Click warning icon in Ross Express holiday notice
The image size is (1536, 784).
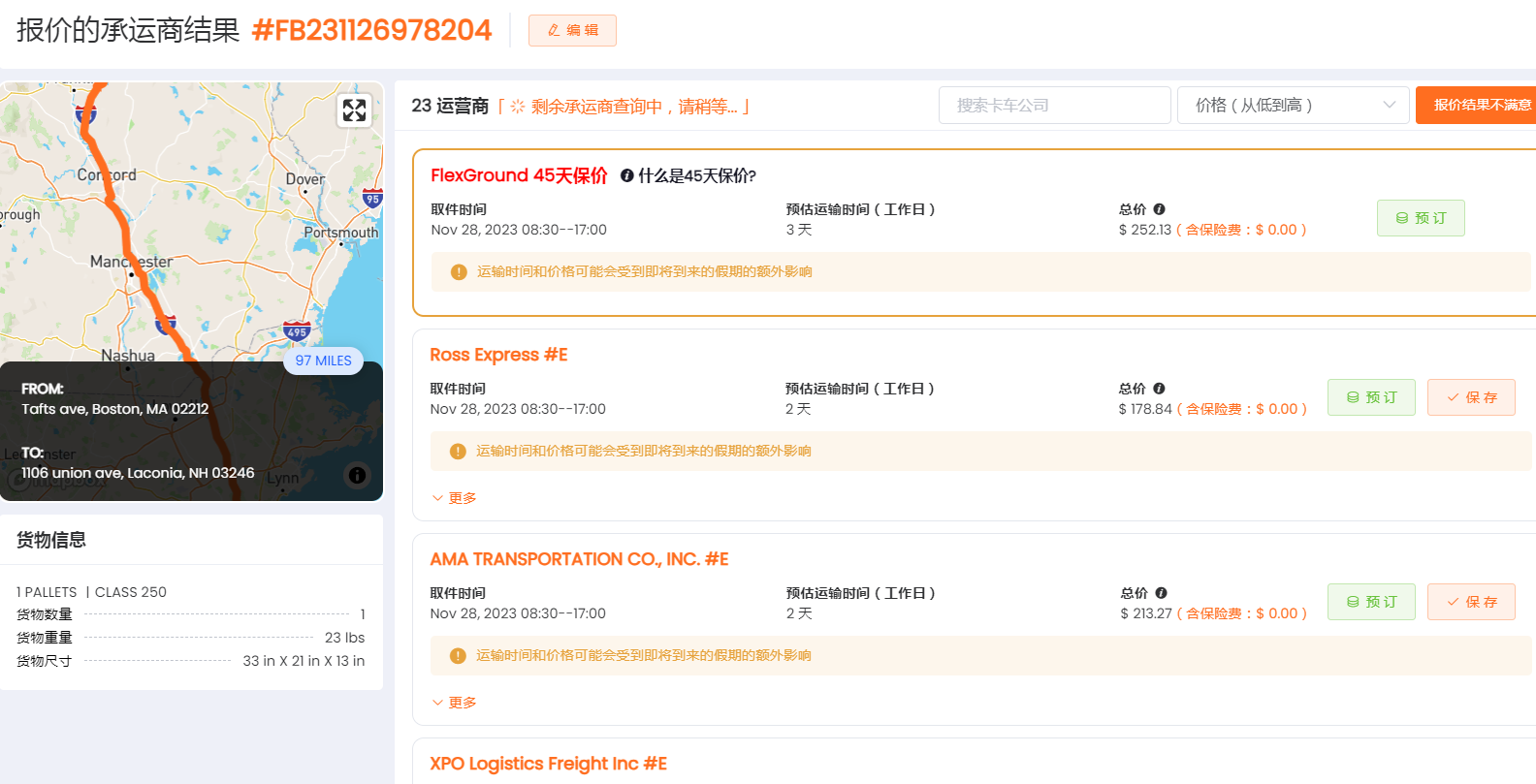click(x=458, y=452)
